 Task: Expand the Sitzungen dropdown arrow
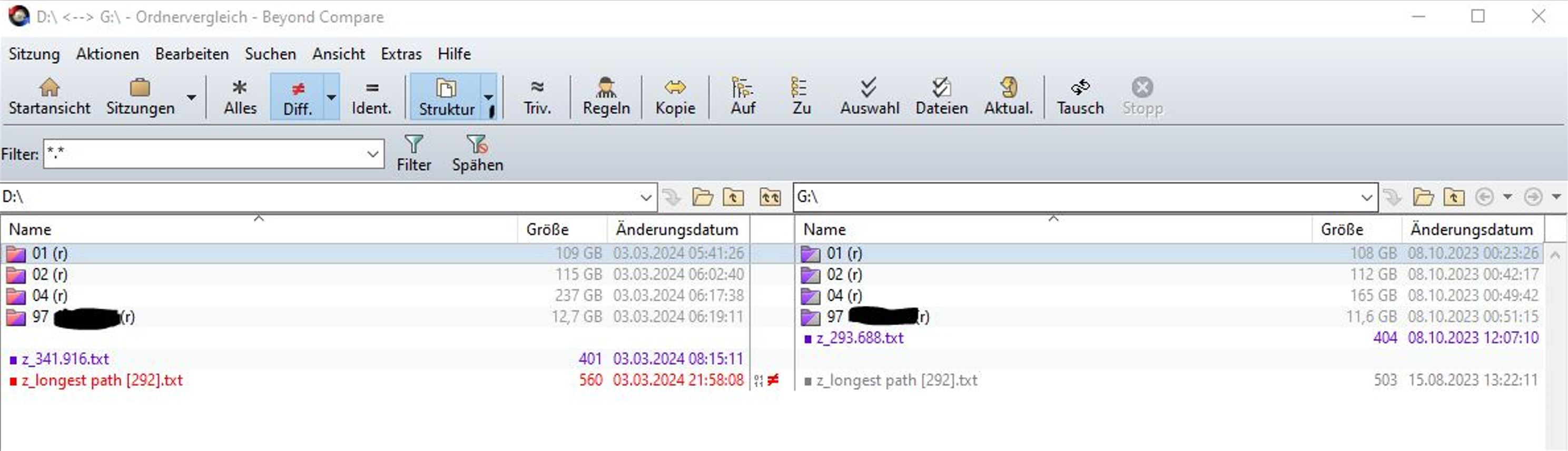click(191, 97)
